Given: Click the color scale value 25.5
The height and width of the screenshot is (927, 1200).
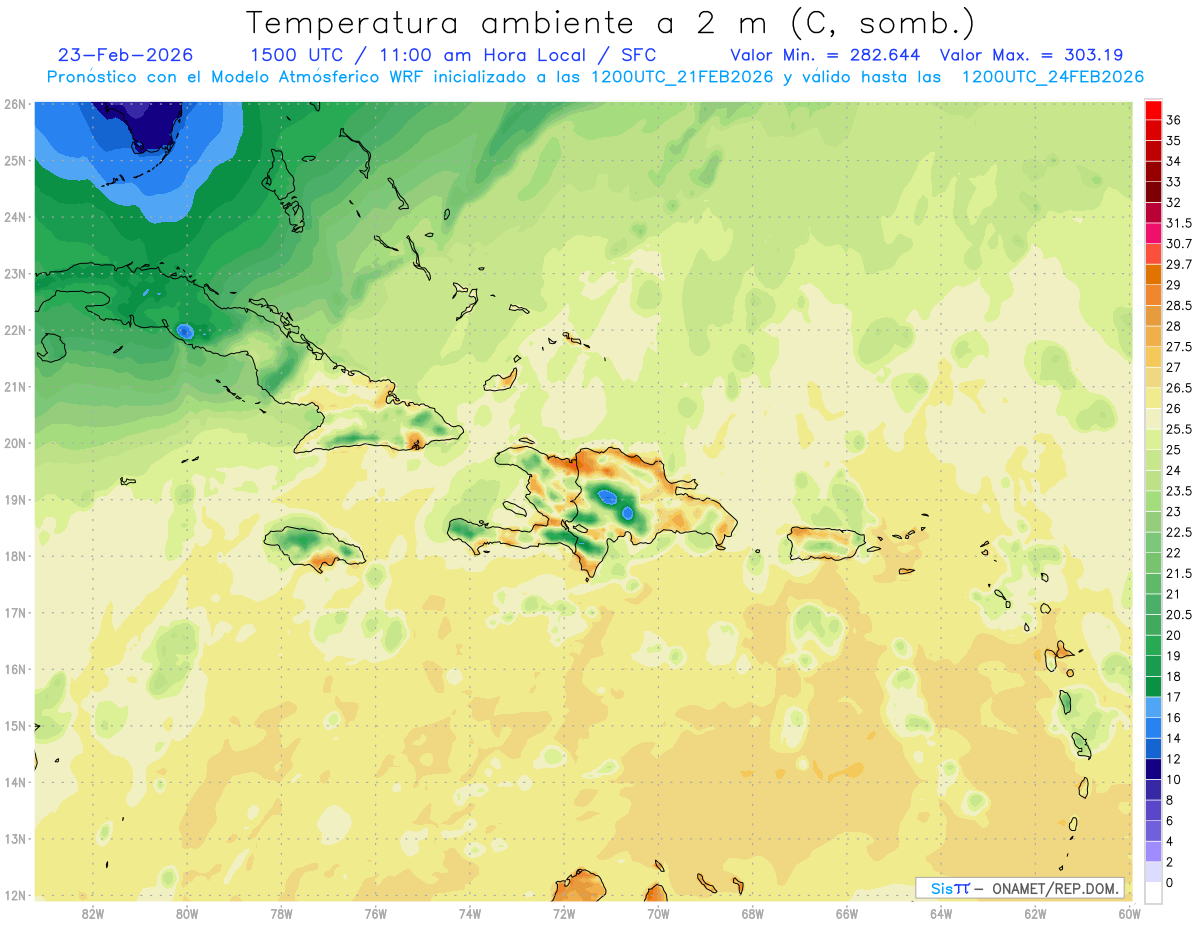Looking at the screenshot, I should [1179, 430].
